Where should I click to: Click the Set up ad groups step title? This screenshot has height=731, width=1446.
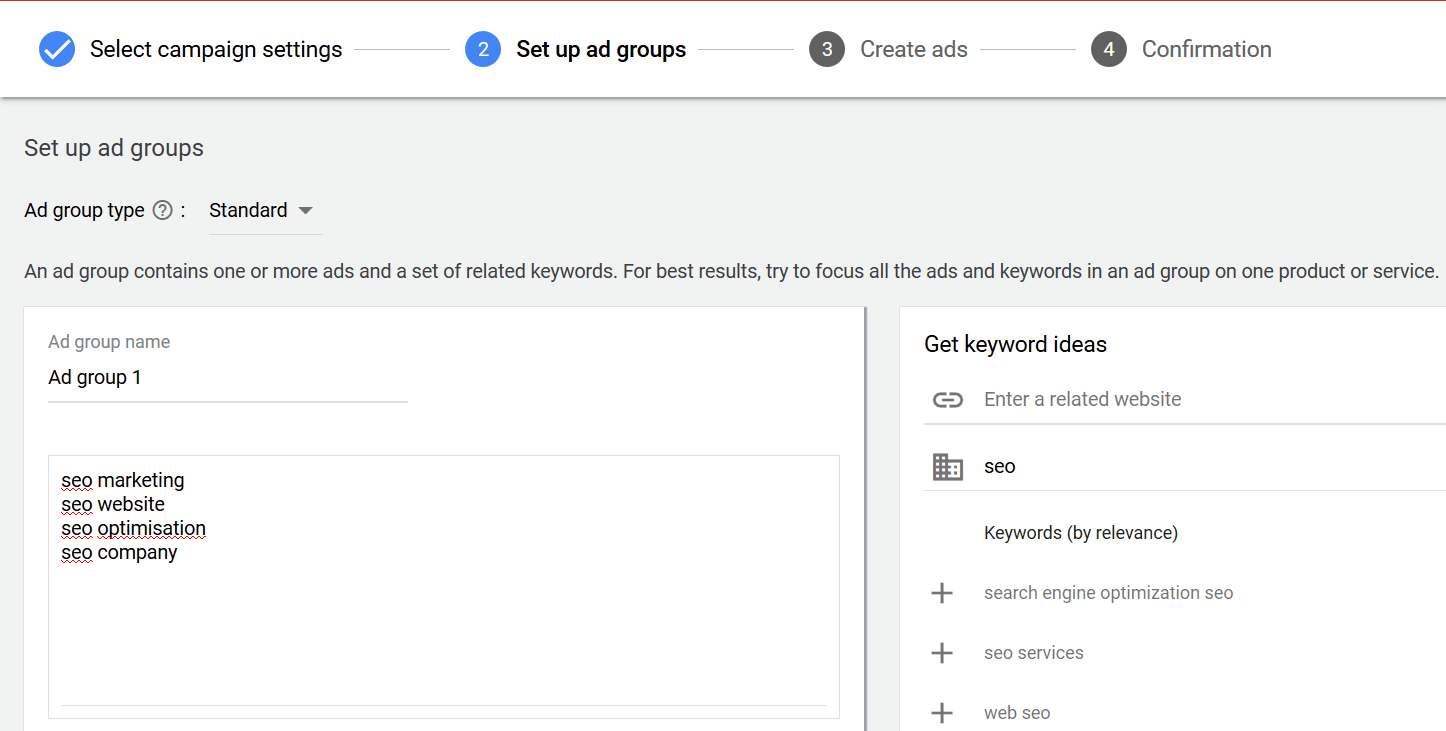[601, 48]
